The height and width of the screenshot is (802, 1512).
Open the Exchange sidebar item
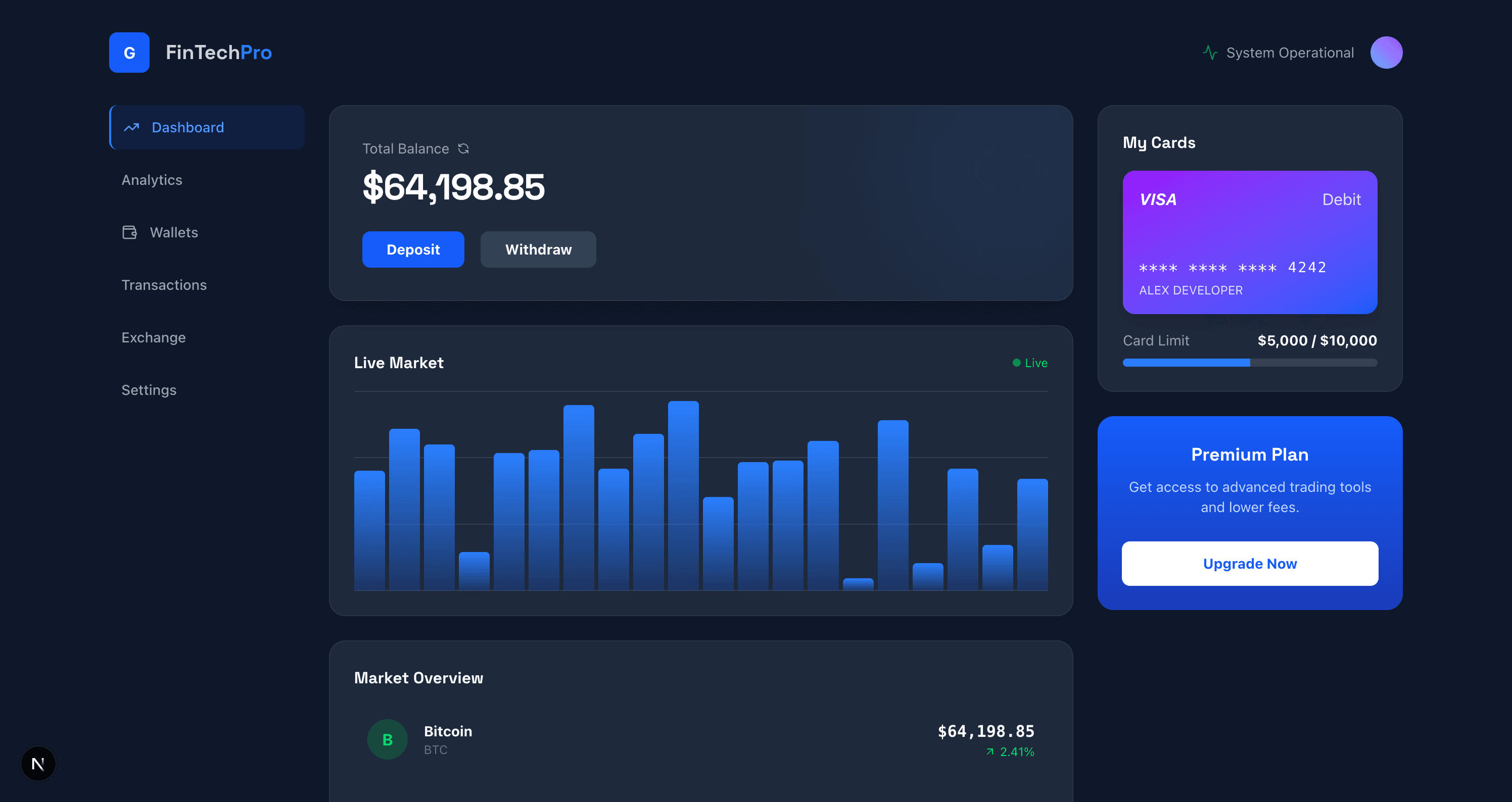click(x=153, y=337)
